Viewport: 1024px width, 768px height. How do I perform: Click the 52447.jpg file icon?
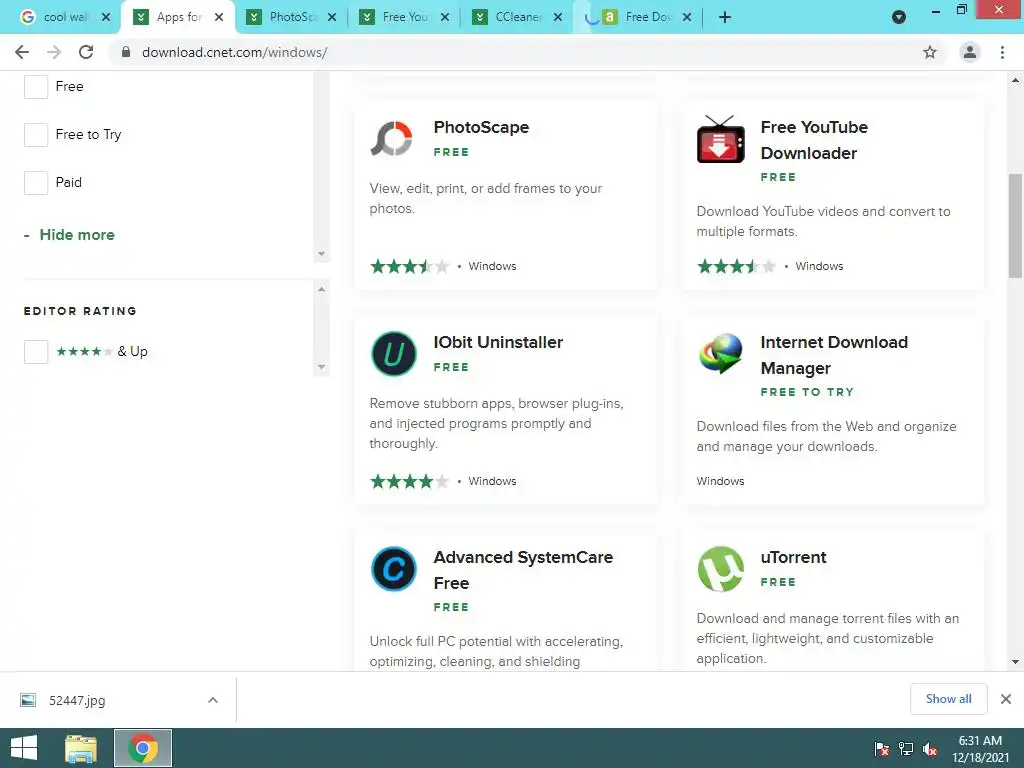[x=28, y=700]
